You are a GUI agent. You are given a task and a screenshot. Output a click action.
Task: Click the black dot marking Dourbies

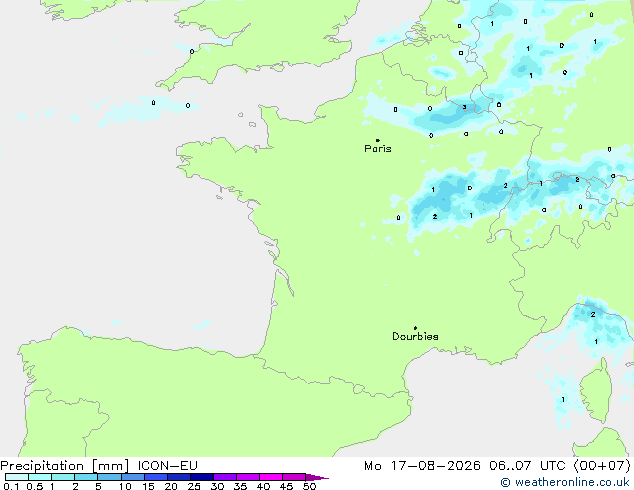click(x=415, y=328)
